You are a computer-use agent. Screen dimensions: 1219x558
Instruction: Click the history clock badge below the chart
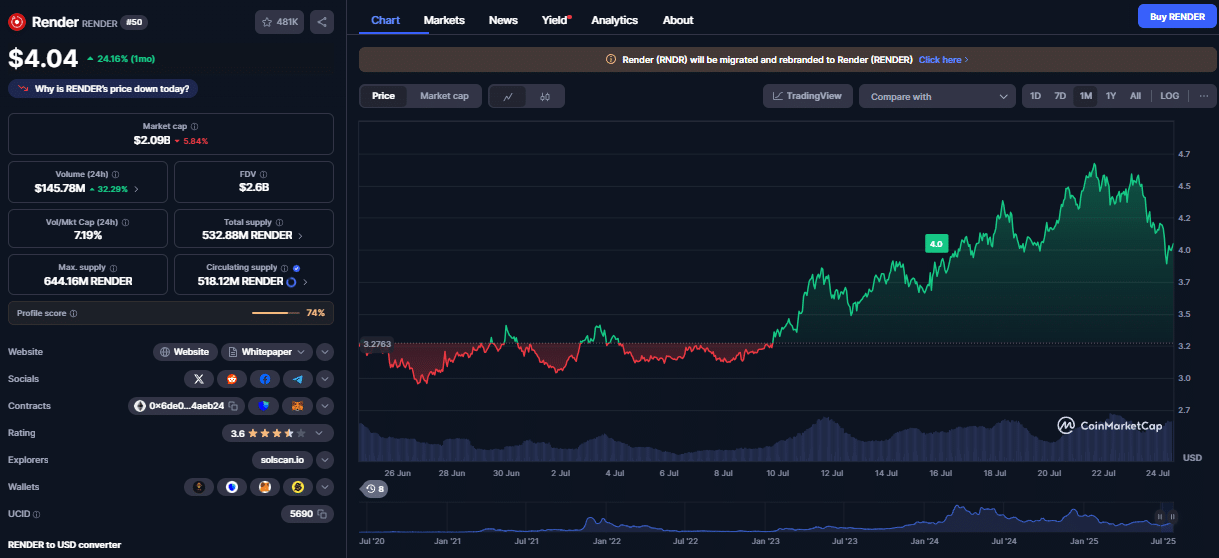375,489
